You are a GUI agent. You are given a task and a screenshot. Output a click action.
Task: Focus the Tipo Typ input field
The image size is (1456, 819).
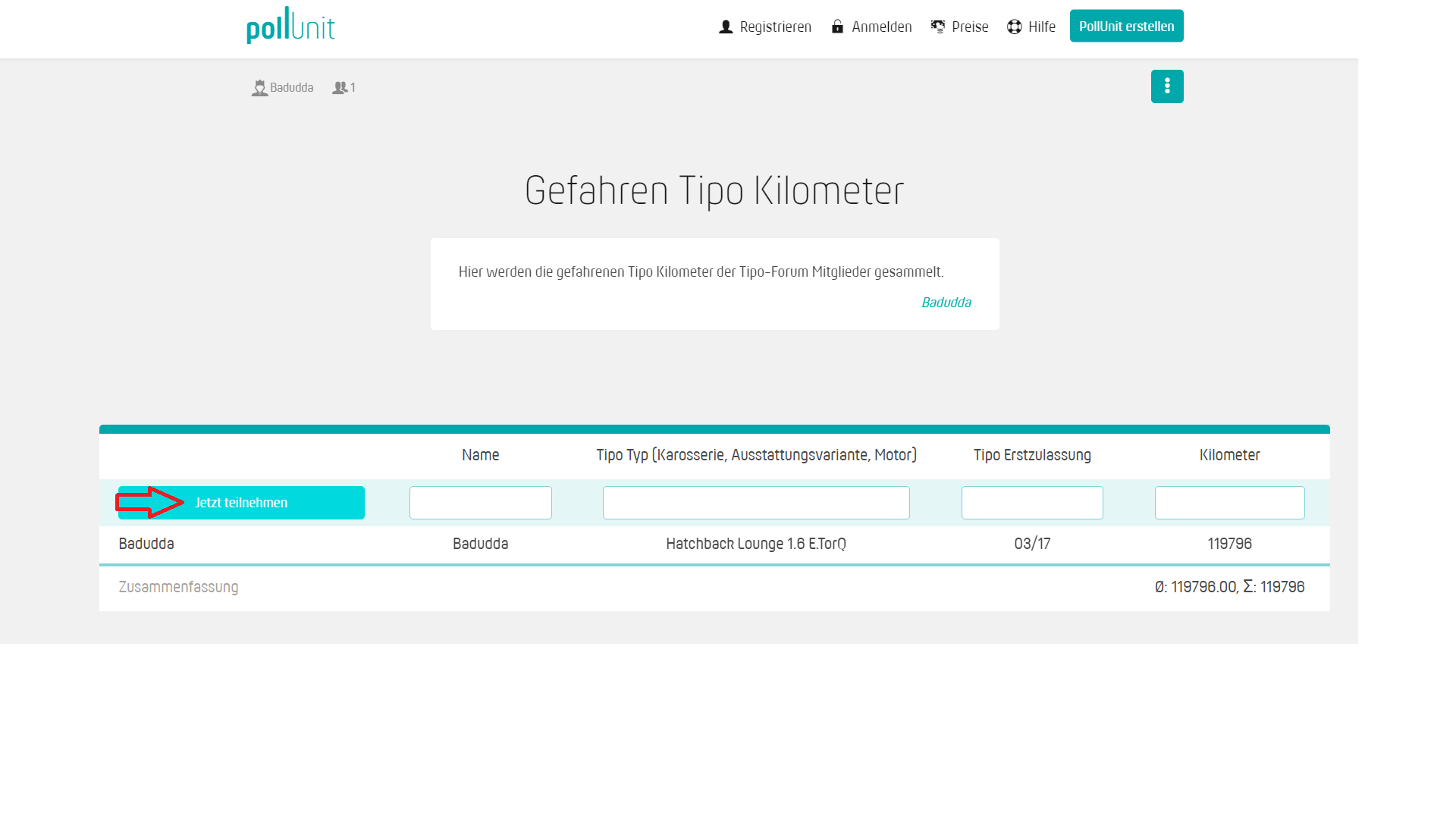pyautogui.click(x=755, y=503)
